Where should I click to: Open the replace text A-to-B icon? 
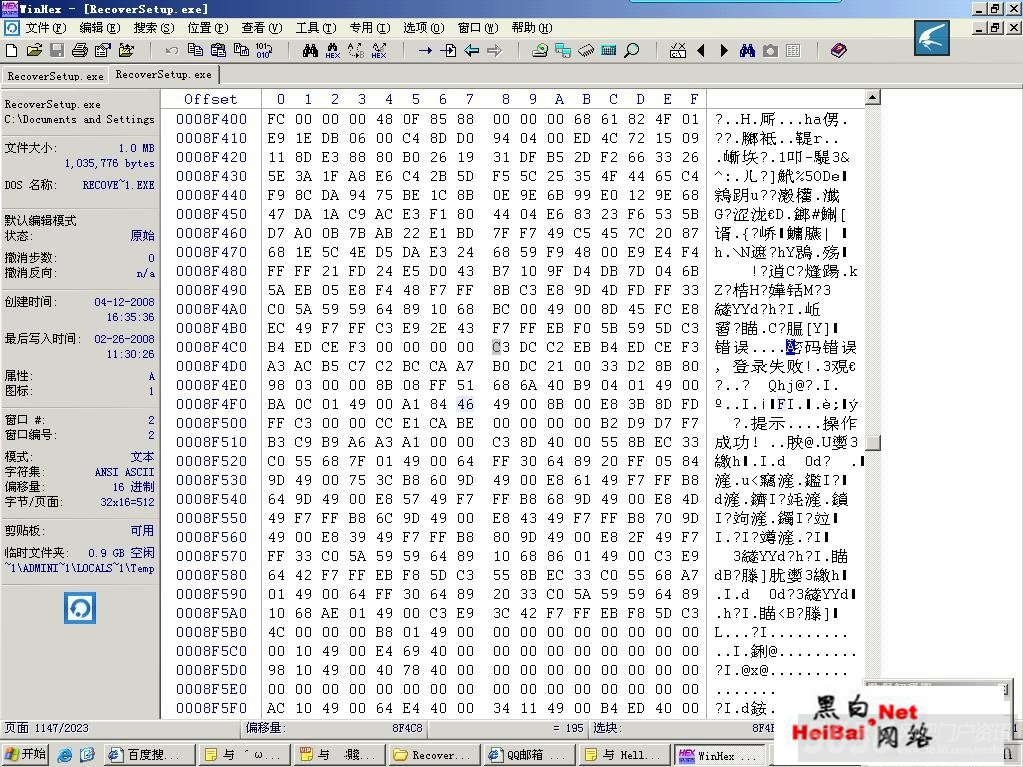pyautogui.click(x=356, y=50)
